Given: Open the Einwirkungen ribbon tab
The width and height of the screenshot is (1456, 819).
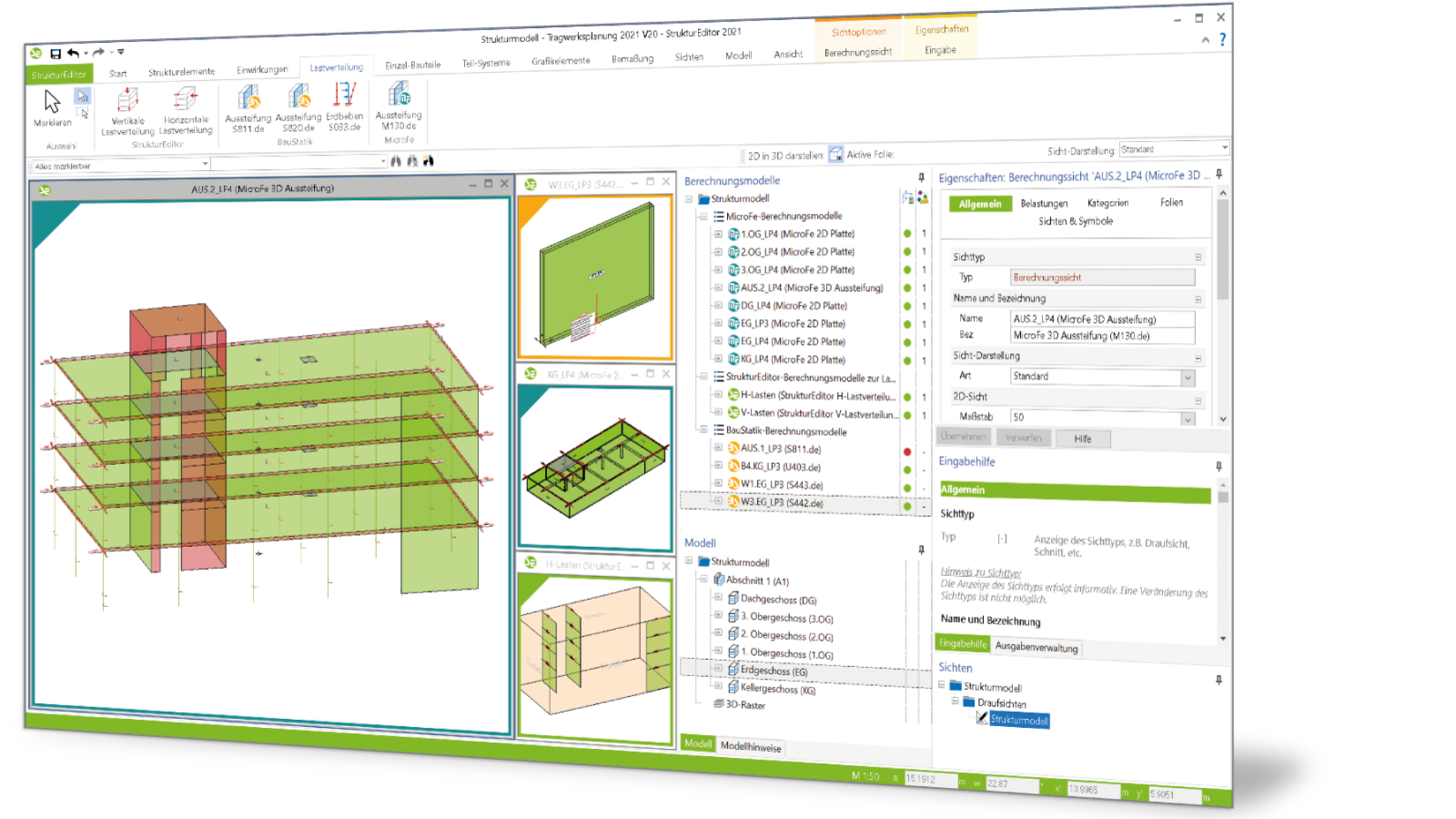Looking at the screenshot, I should click(x=262, y=69).
